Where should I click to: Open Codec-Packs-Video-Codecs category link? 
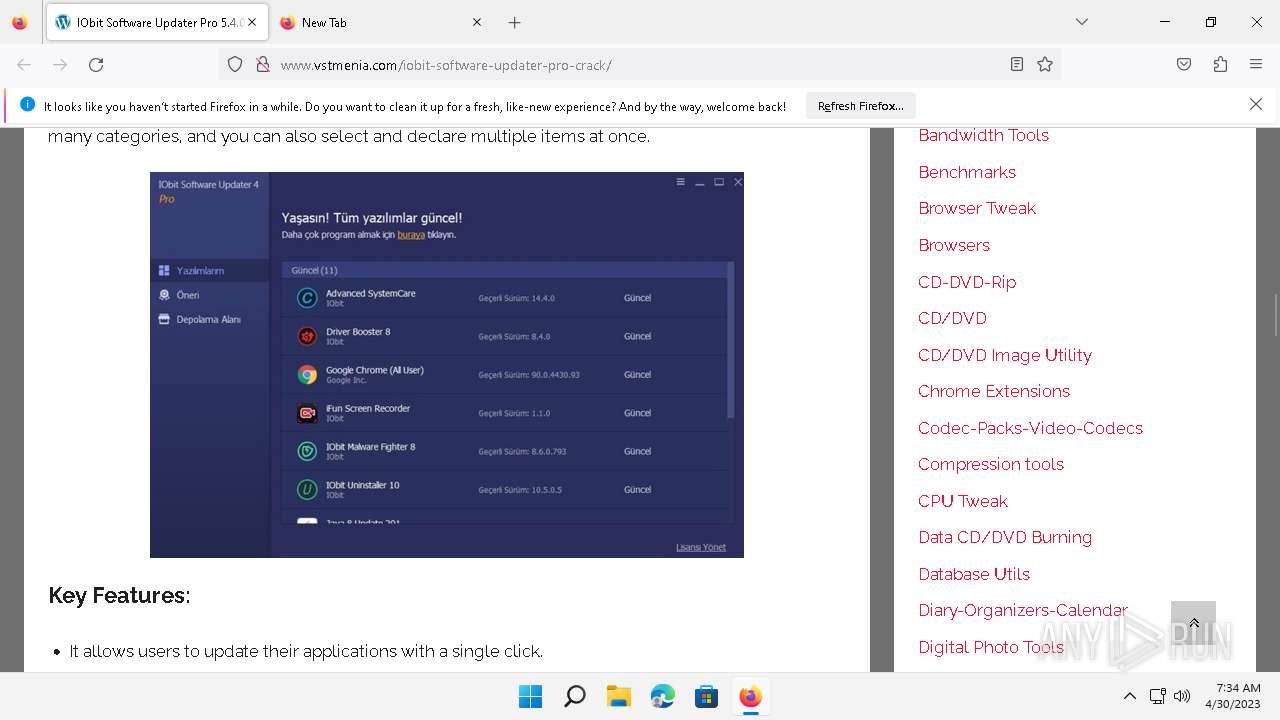click(1030, 428)
